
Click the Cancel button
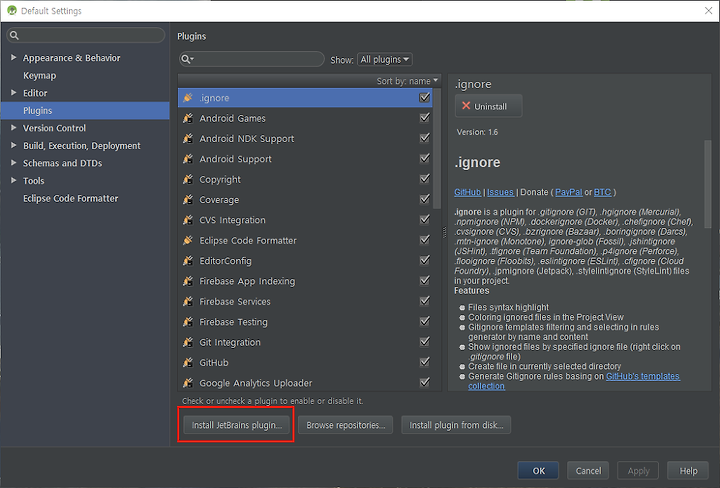click(588, 471)
